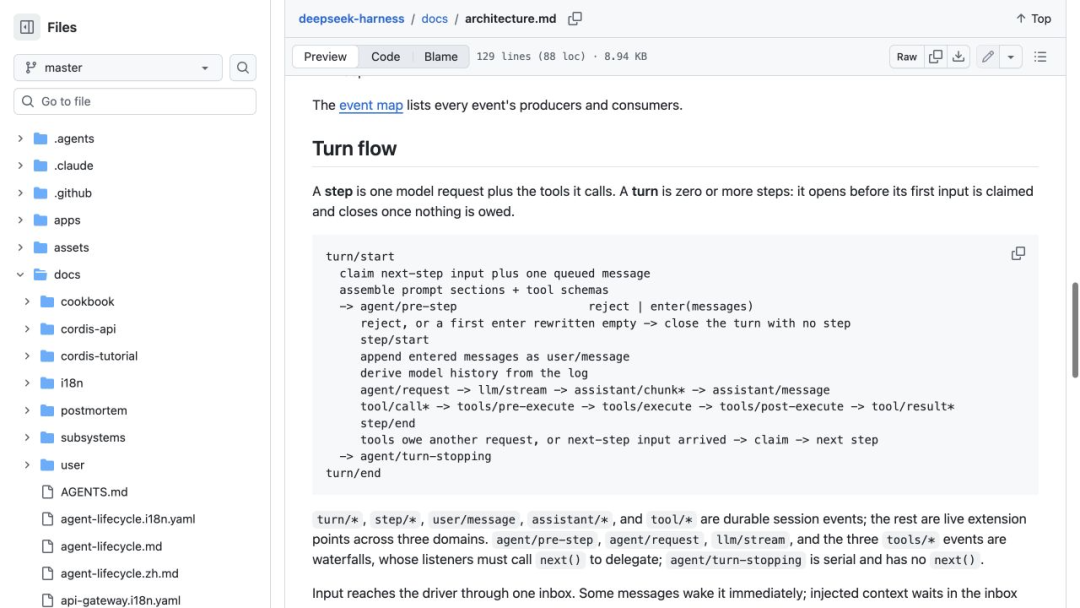The width and height of the screenshot is (1080, 608).
Task: Open the docs breadcrumb link
Action: click(435, 19)
